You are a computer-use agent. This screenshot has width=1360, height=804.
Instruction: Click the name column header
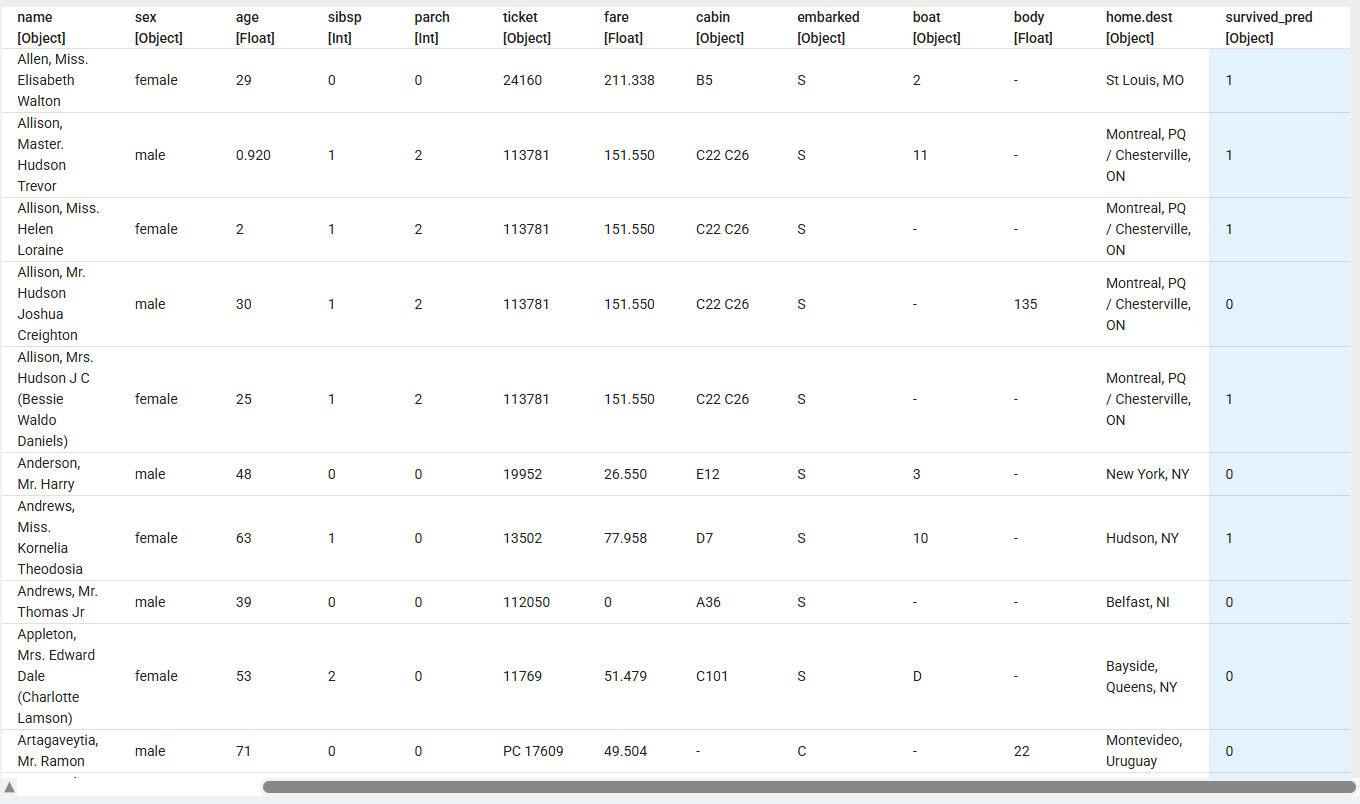click(41, 28)
